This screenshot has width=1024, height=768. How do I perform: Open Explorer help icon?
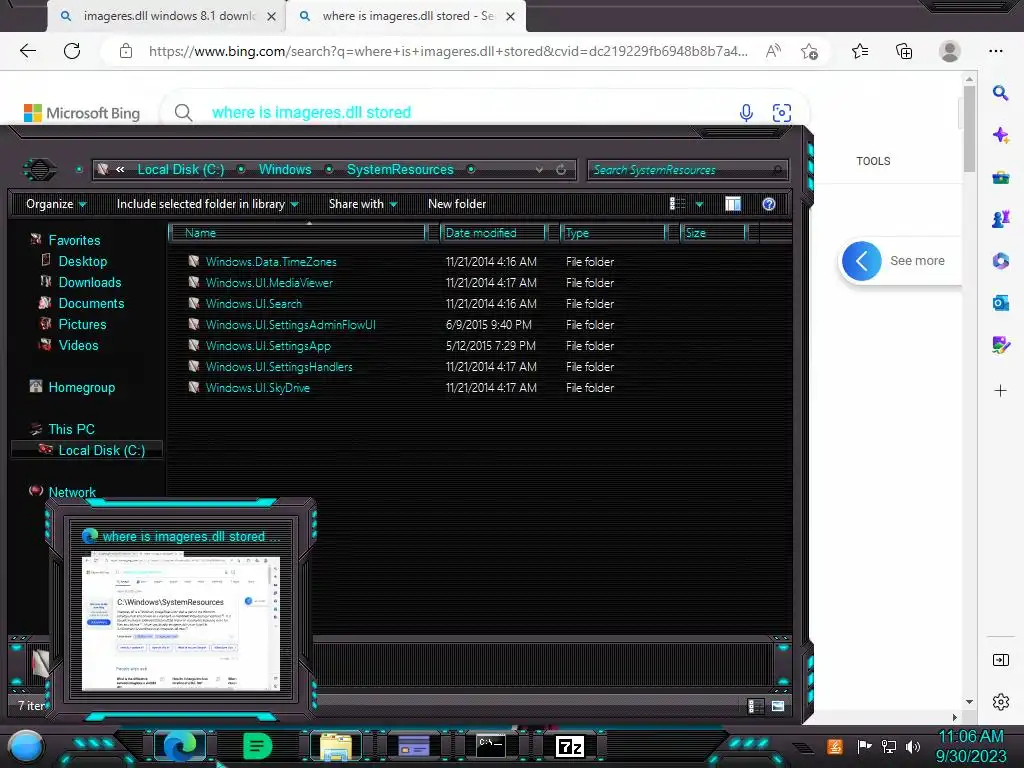(769, 204)
